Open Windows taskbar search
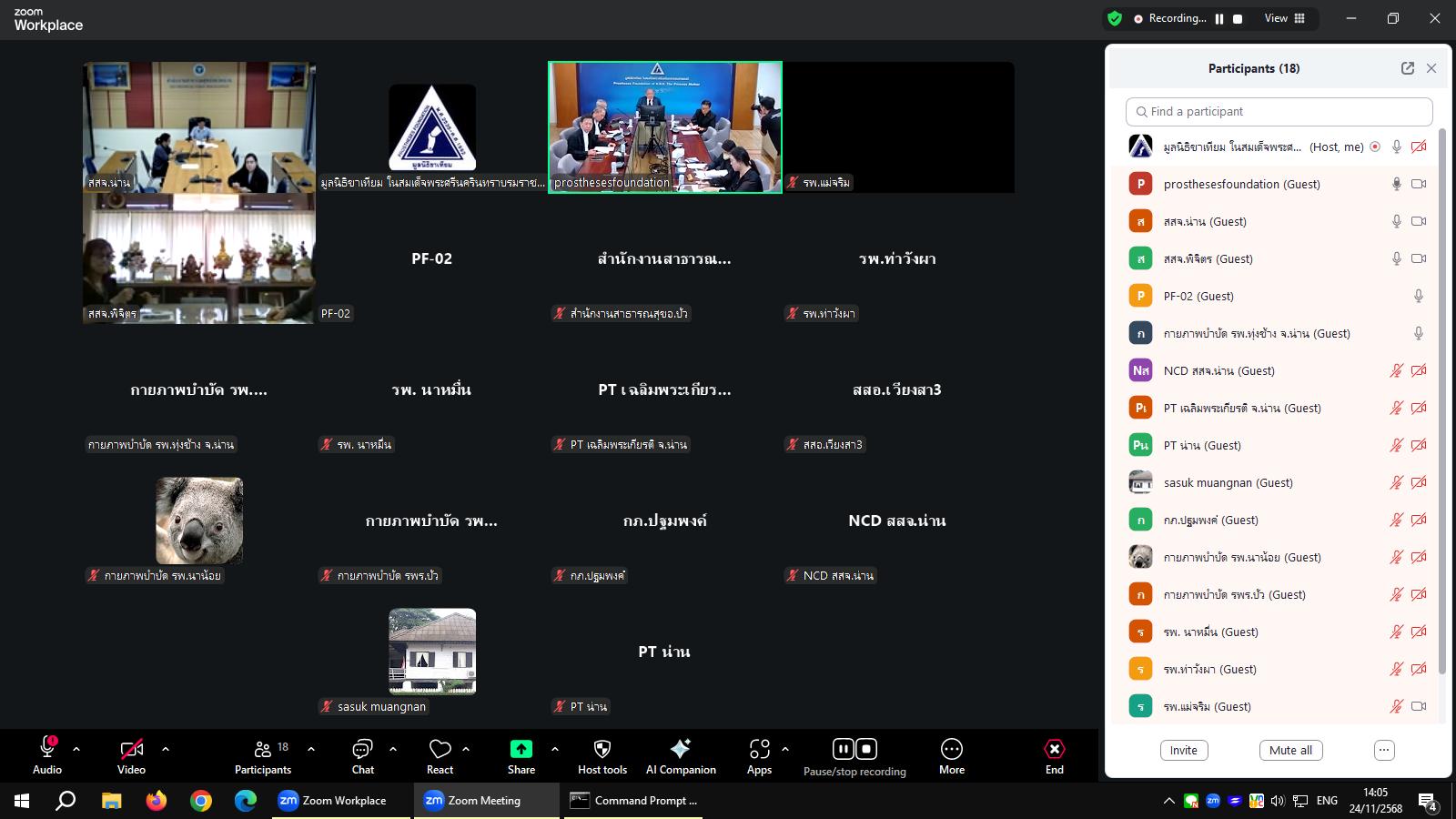The height and width of the screenshot is (819, 1456). pos(66,801)
